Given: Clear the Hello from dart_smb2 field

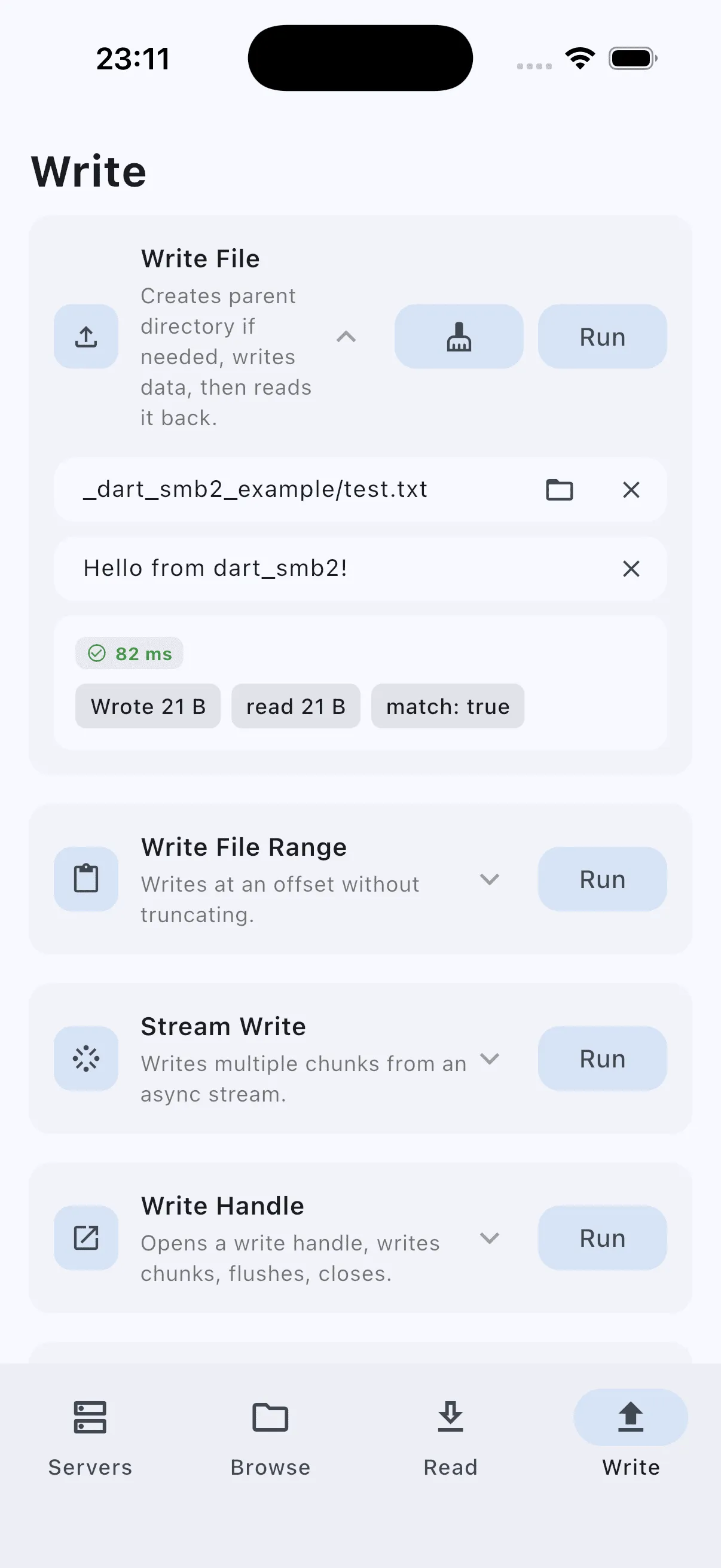Looking at the screenshot, I should pos(631,569).
